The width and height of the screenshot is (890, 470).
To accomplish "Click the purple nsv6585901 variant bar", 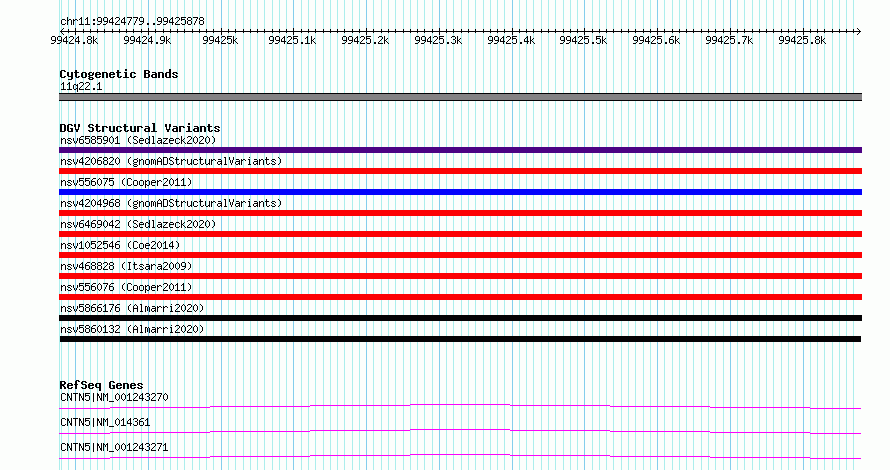I will (460, 150).
